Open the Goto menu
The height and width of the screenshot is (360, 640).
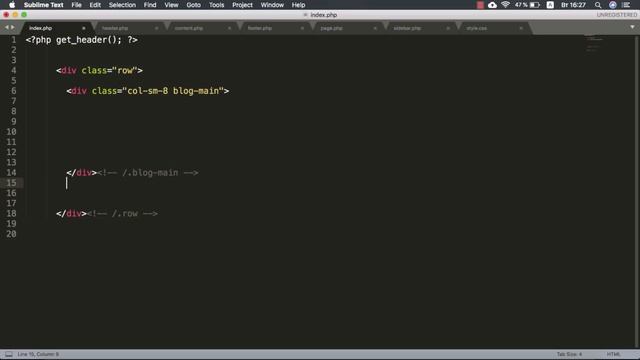[193, 5]
